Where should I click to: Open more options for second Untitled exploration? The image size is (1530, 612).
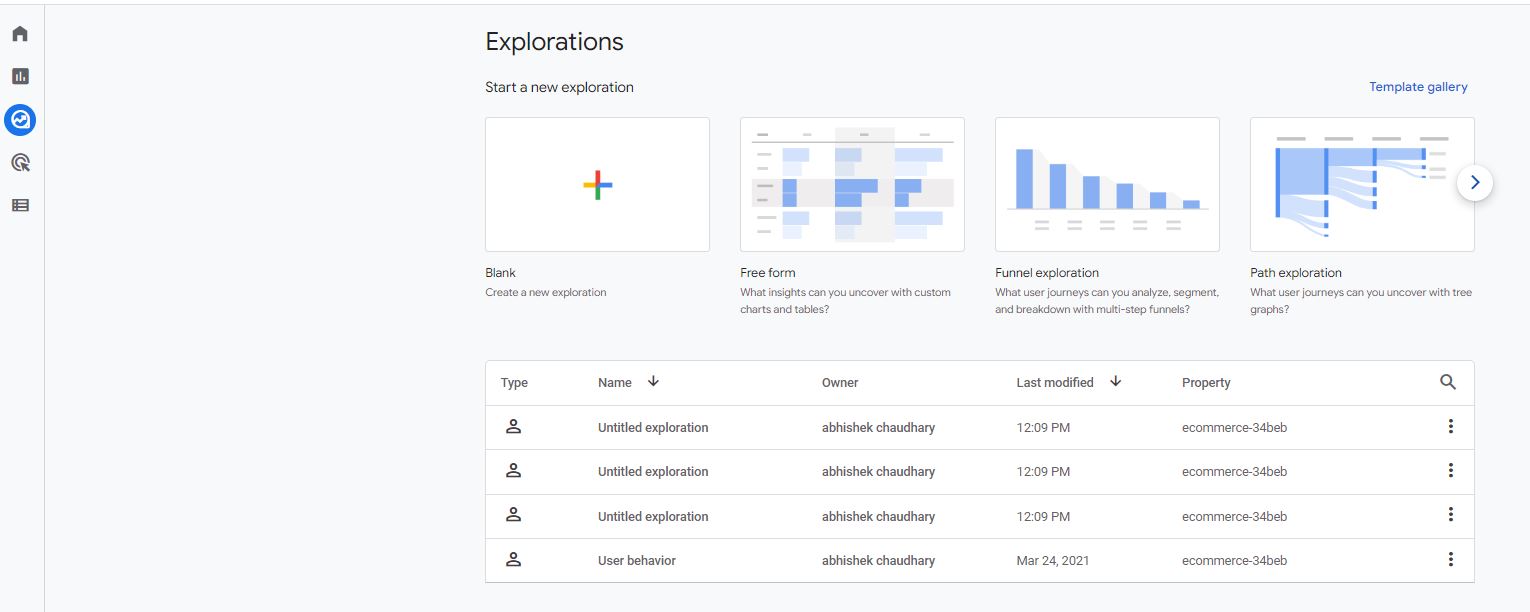coord(1450,471)
